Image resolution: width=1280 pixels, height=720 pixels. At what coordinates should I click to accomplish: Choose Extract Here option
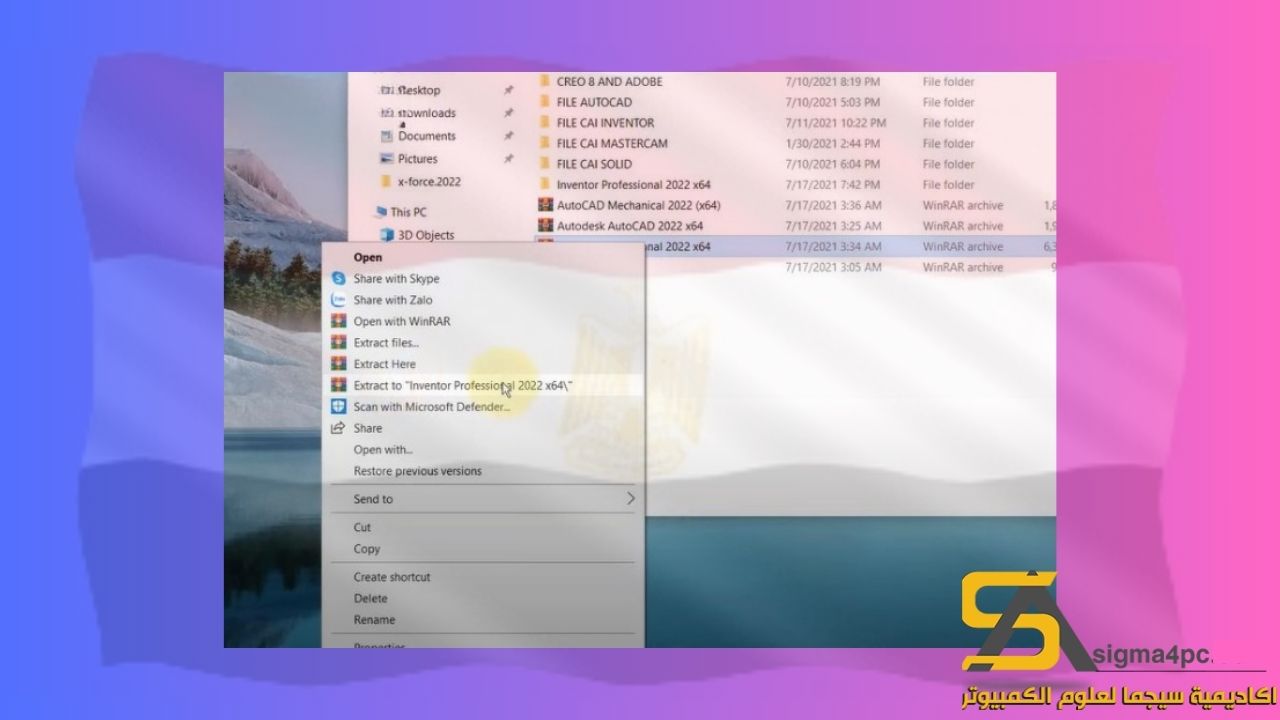[x=384, y=364]
